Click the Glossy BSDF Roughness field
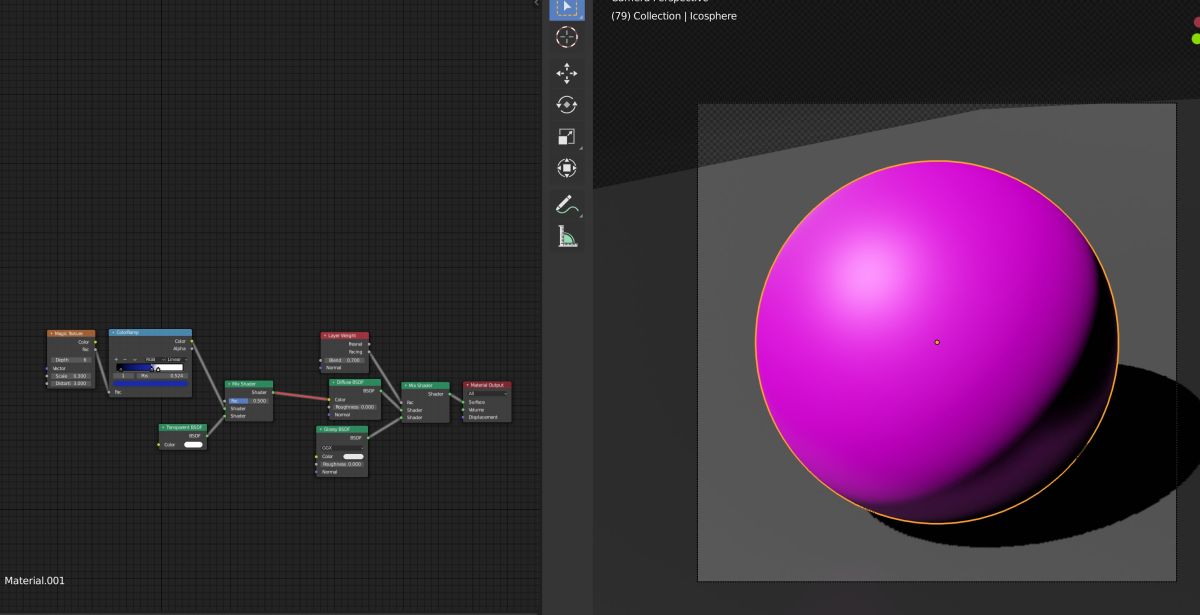Screen dimensions: 1200x615 [341, 464]
